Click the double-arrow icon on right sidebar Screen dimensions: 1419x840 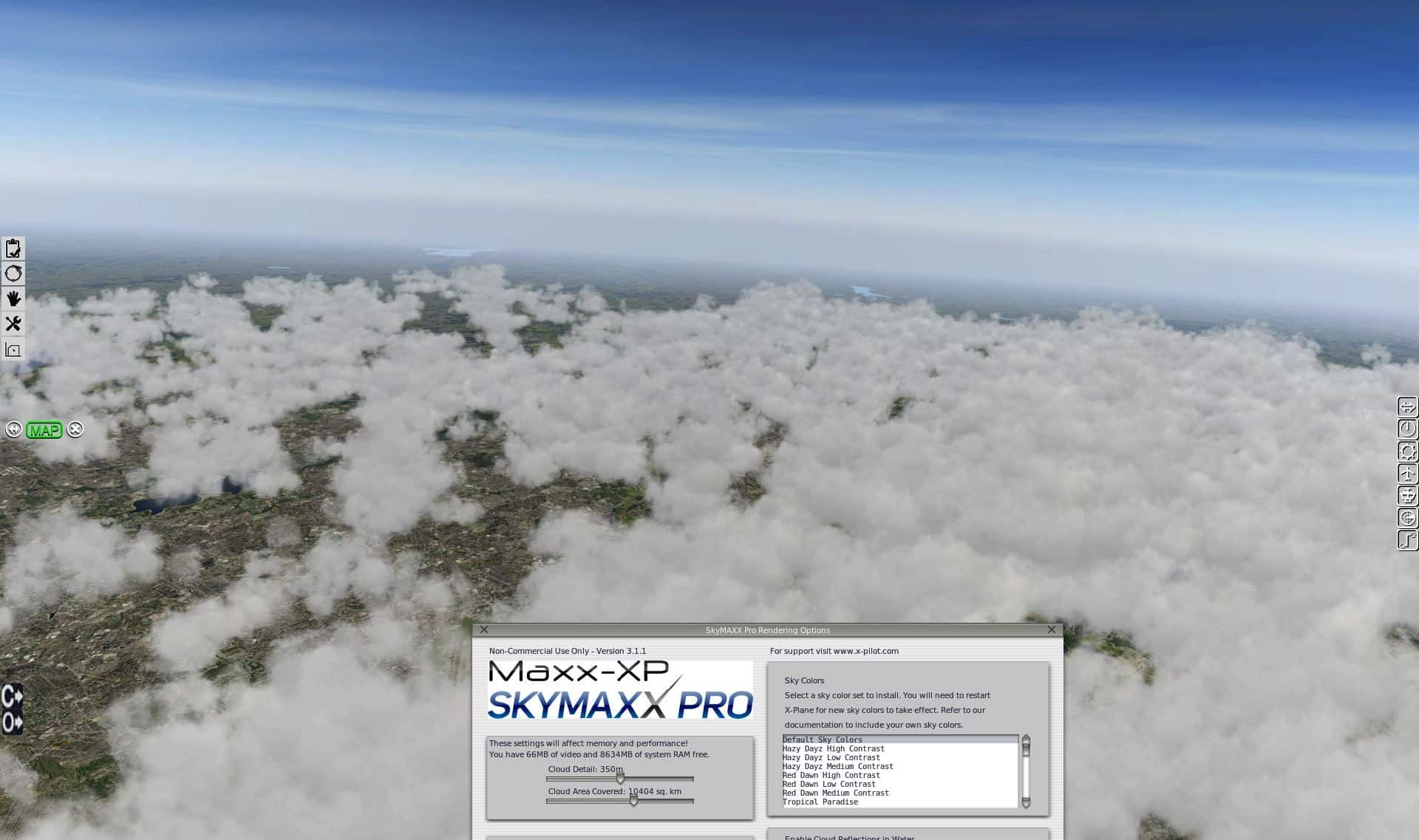(x=1407, y=407)
